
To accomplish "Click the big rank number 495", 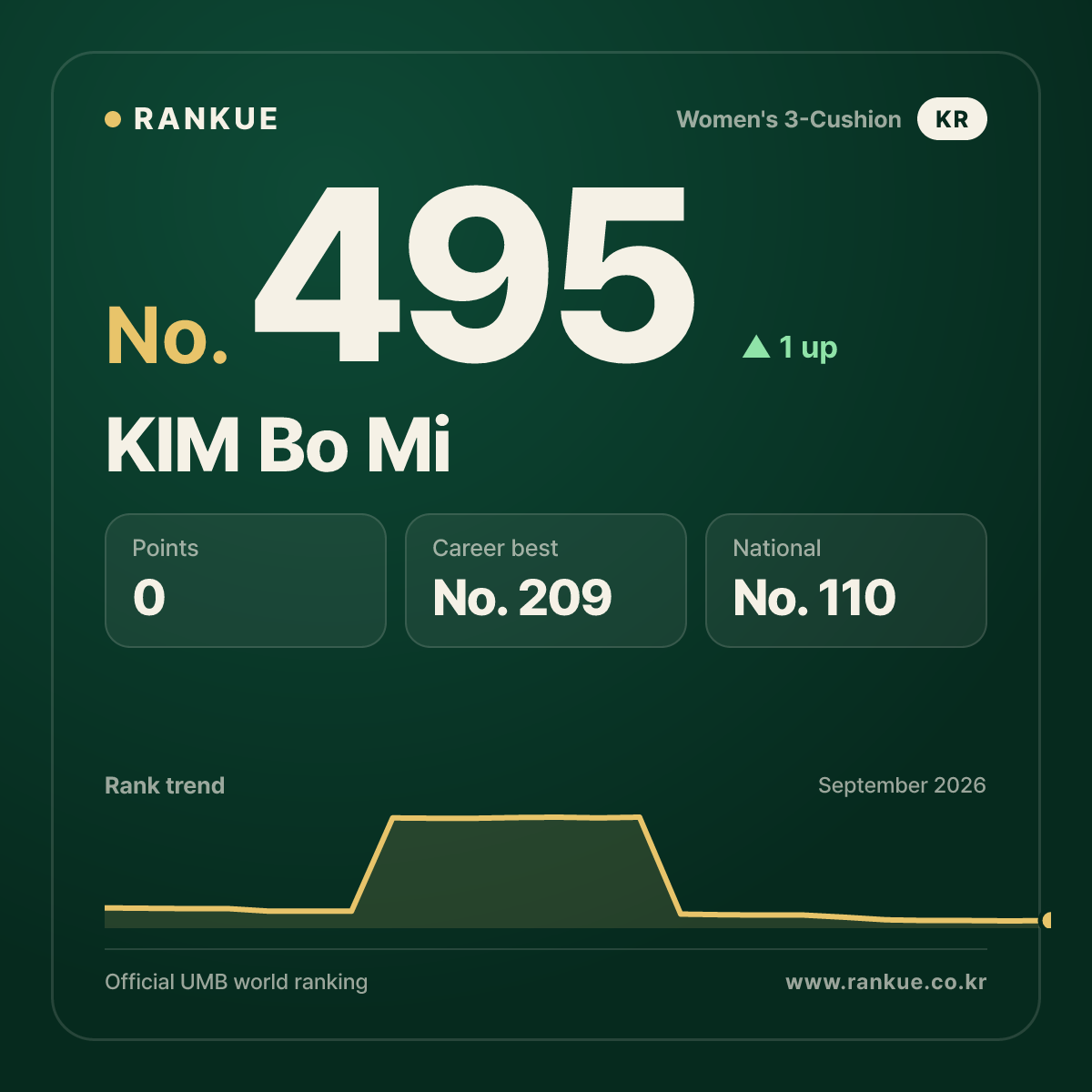I will click(x=476, y=273).
